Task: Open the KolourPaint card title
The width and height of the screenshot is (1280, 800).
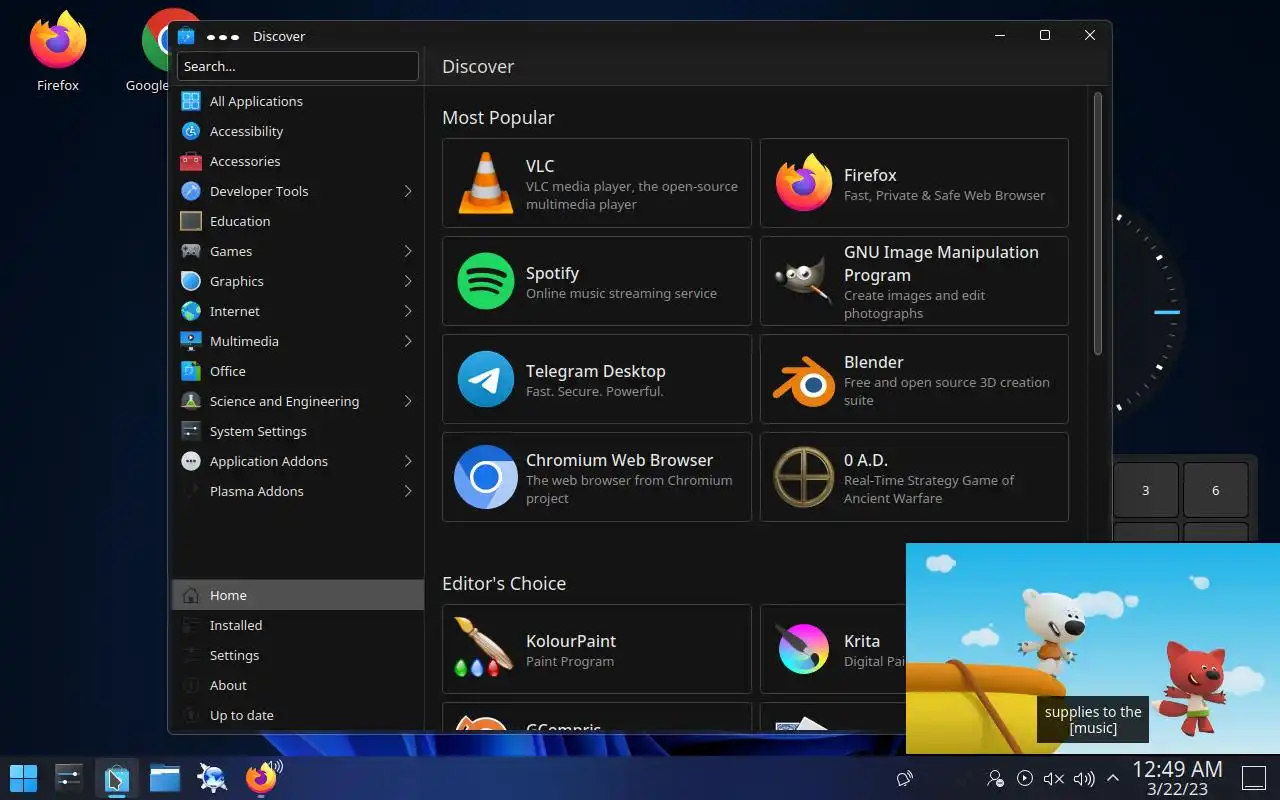Action: pyautogui.click(x=571, y=641)
